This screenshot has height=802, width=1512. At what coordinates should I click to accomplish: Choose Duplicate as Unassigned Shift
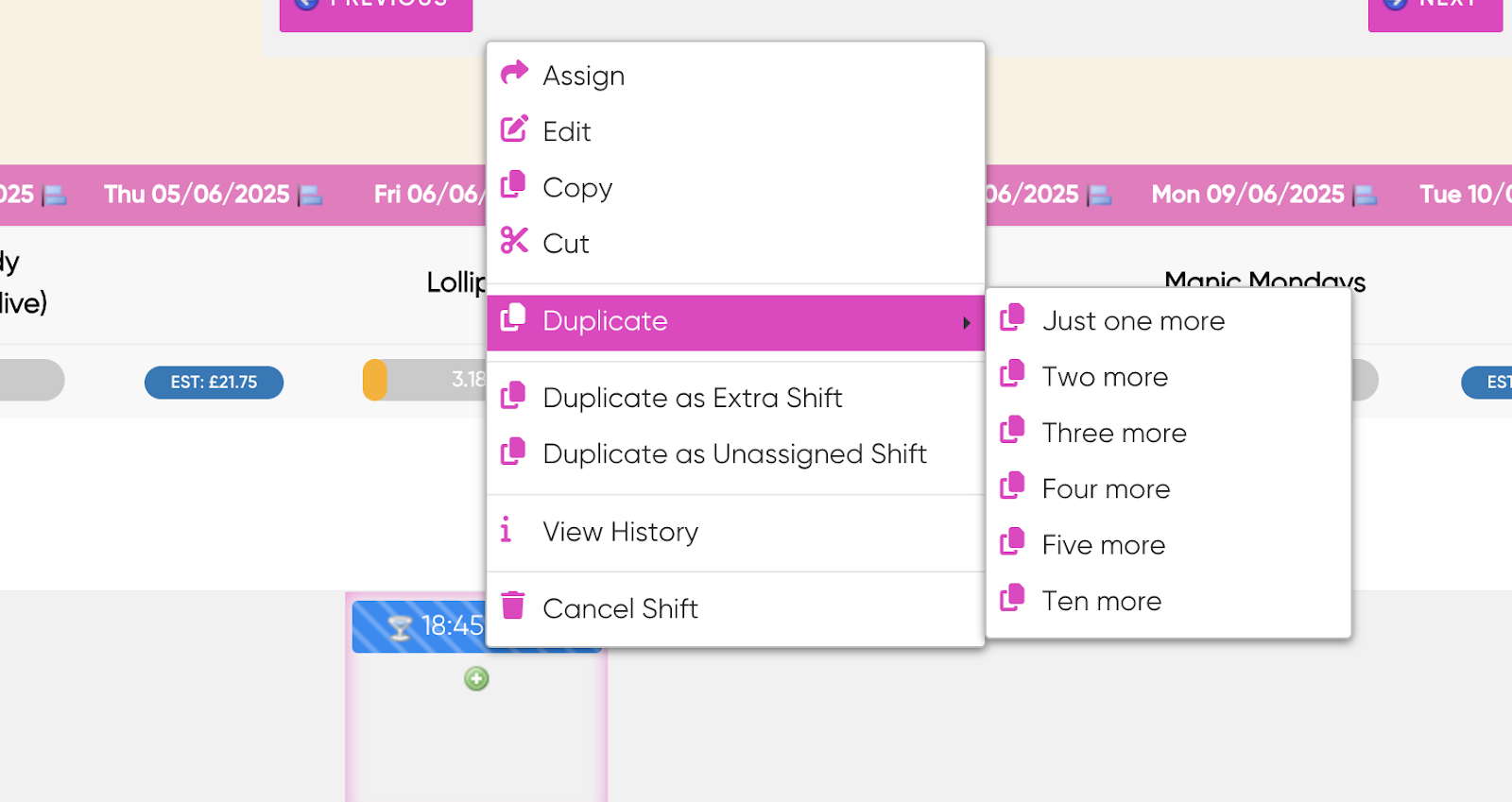[735, 453]
